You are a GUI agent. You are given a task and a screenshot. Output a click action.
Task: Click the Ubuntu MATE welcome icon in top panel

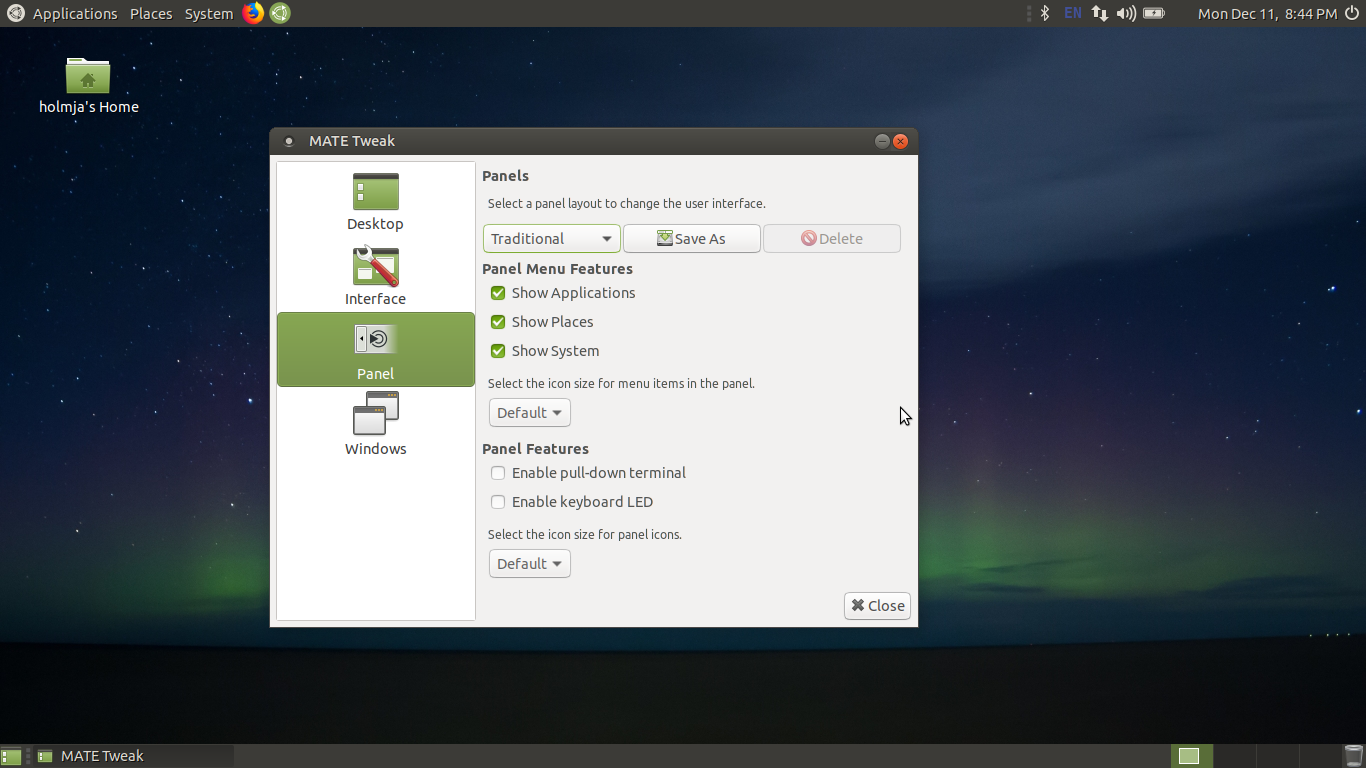(280, 13)
